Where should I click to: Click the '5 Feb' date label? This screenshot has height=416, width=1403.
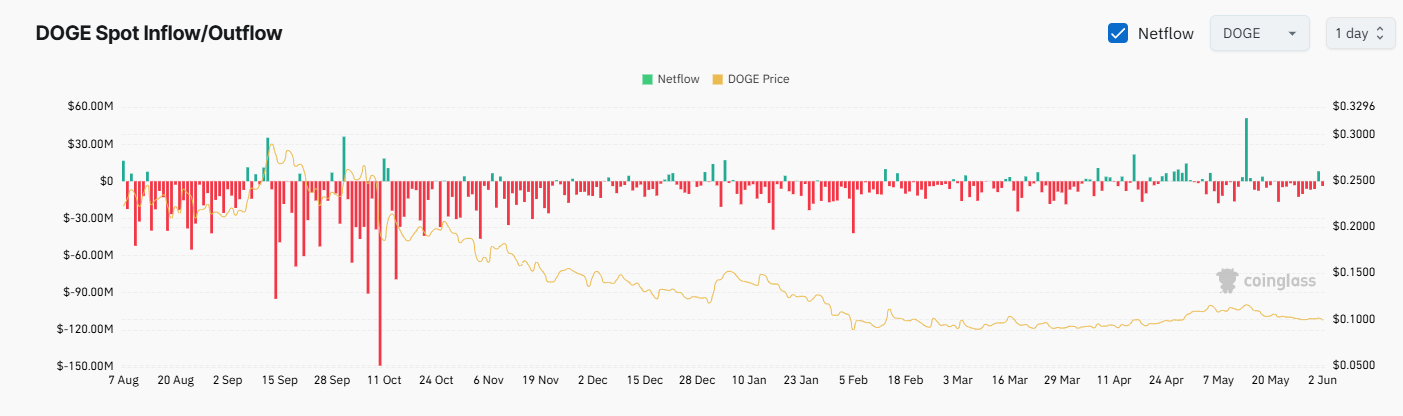tap(853, 381)
